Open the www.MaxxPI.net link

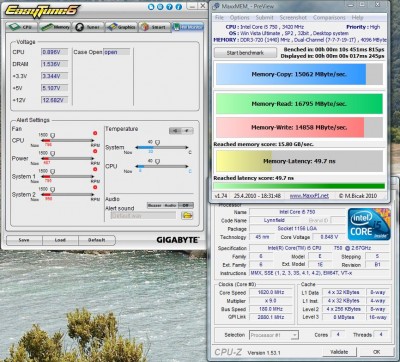pyautogui.click(x=309, y=196)
